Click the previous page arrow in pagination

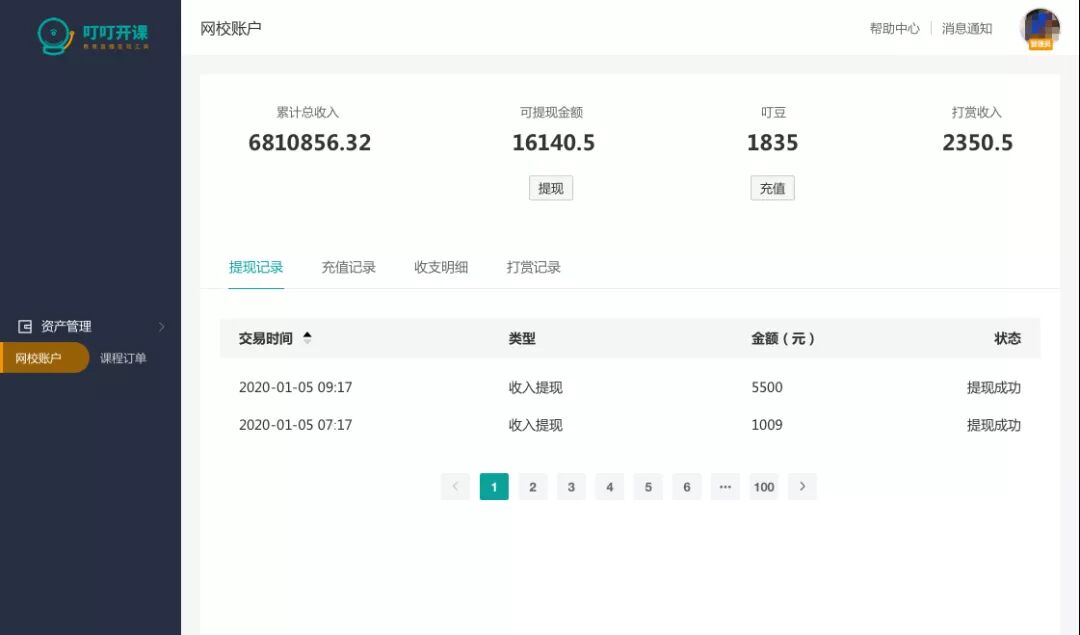[x=455, y=487]
